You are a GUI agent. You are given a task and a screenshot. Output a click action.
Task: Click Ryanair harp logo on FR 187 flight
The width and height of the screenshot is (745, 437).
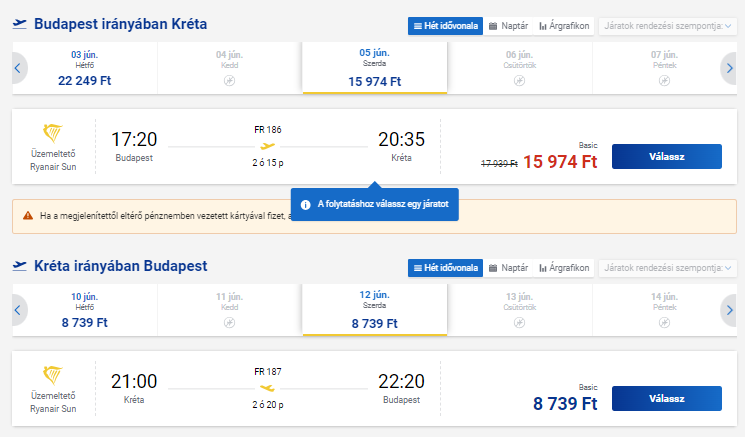52,375
